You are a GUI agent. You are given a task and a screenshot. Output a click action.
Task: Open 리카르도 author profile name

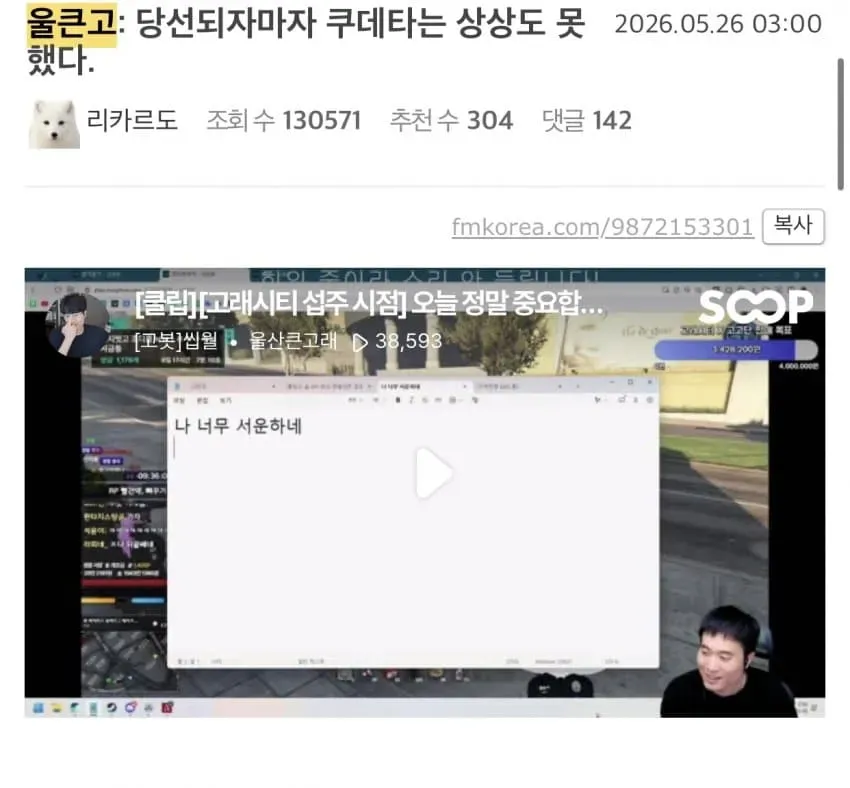pos(132,120)
